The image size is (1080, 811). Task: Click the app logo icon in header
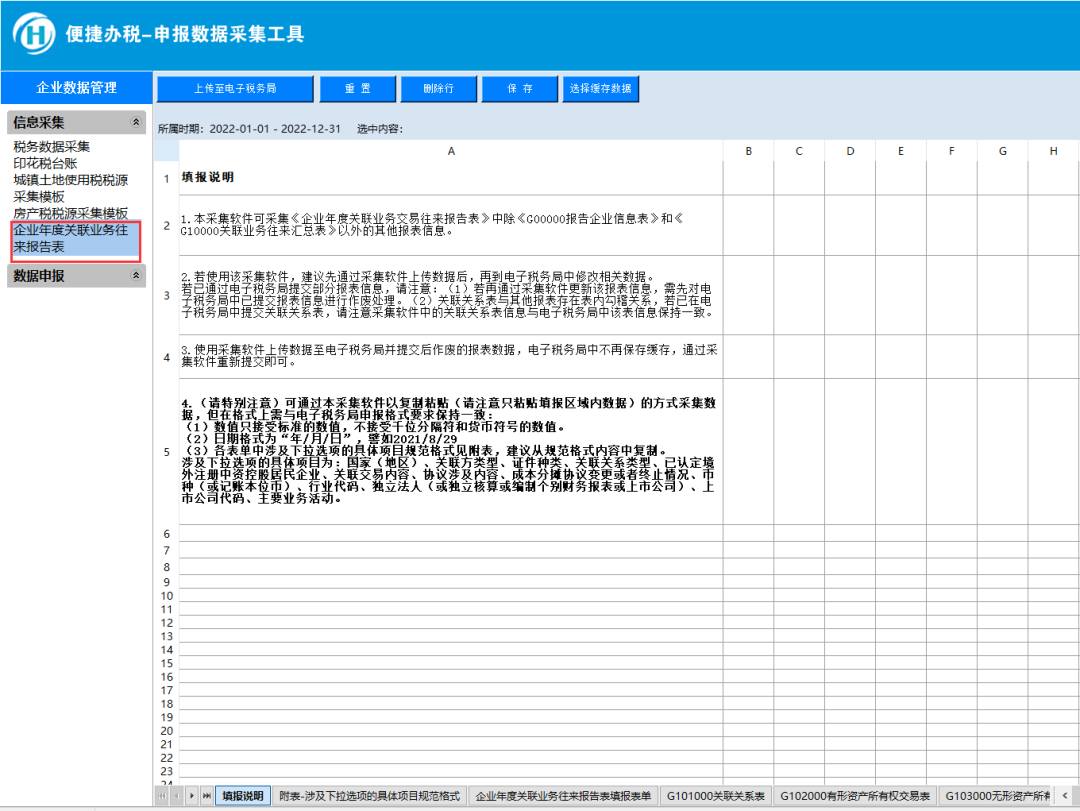(x=34, y=33)
